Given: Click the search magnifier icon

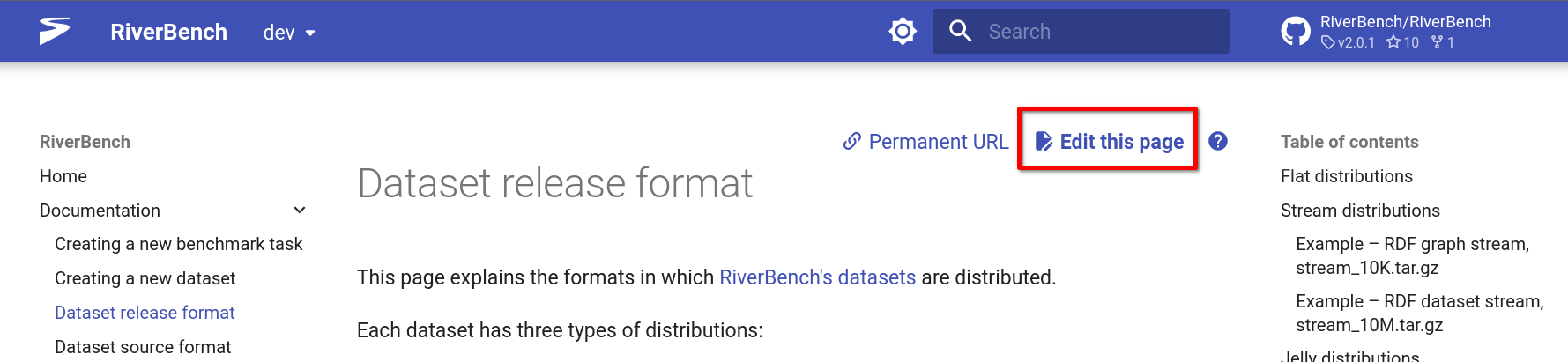Looking at the screenshot, I should (960, 32).
